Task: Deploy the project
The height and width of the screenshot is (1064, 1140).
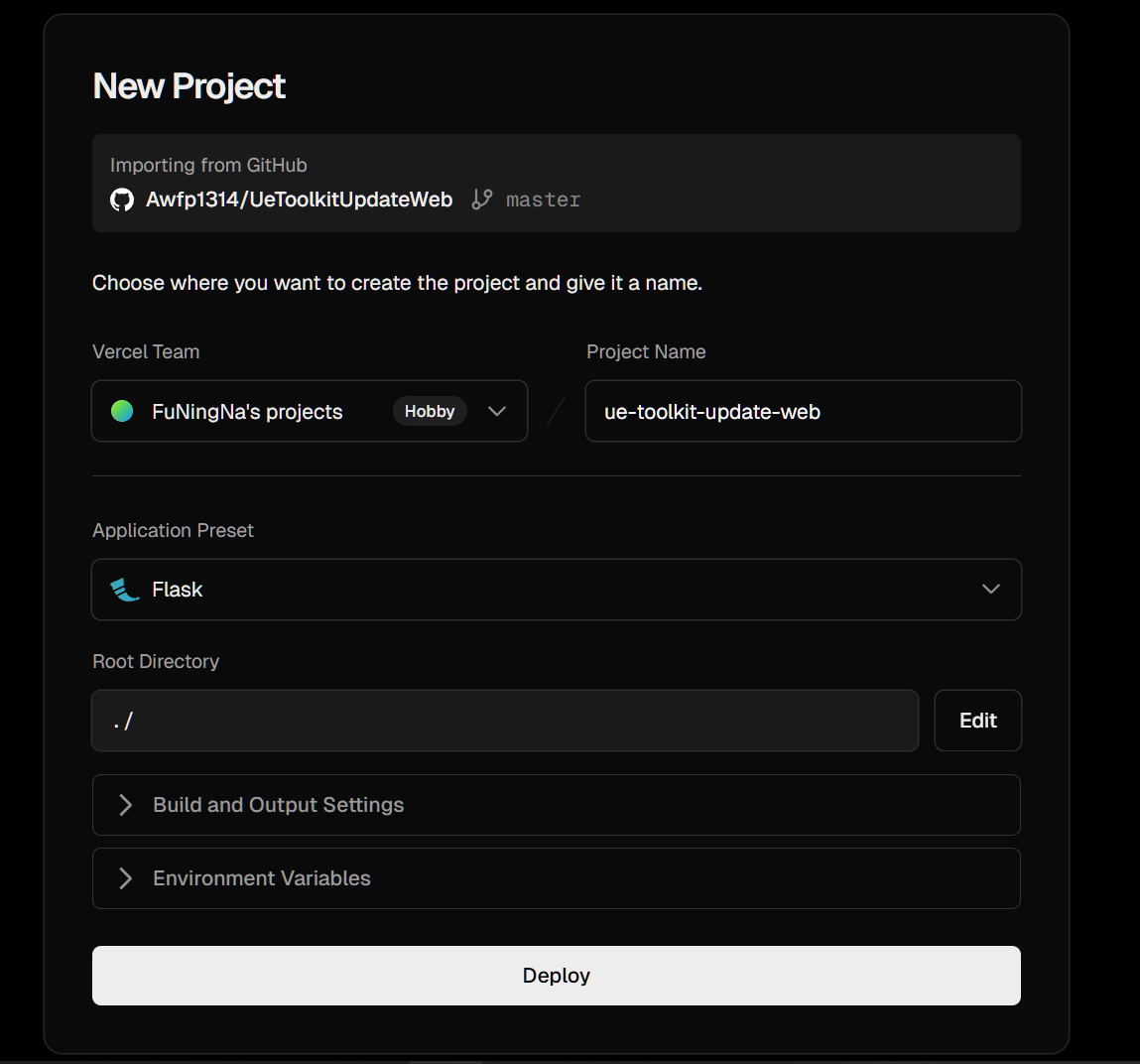Action: 557,976
